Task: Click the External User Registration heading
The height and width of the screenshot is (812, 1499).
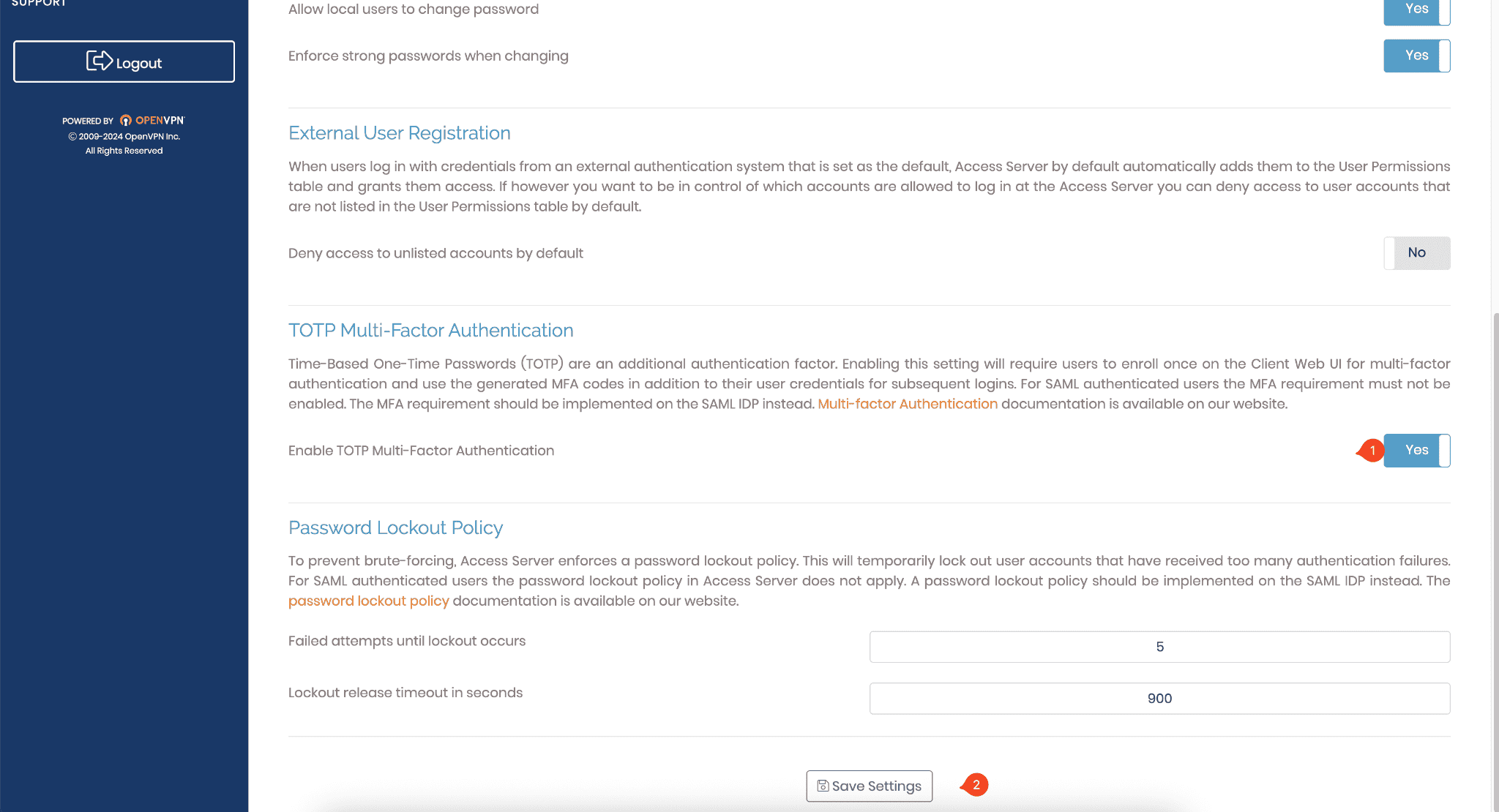Action: tap(399, 133)
